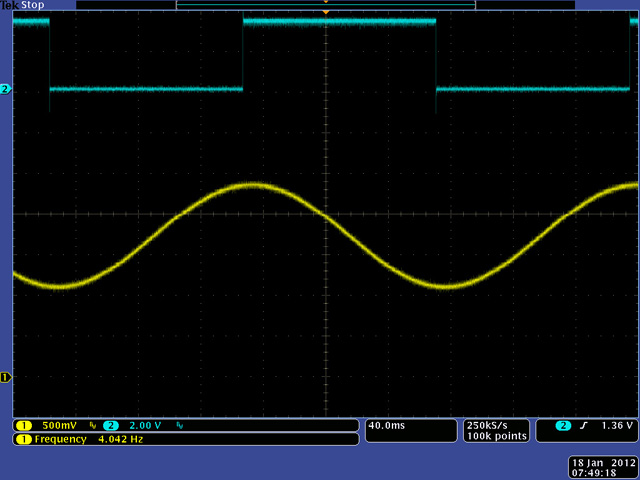Click the cyan channel 2 badge in scale readout
The height and width of the screenshot is (480, 640).
pos(110,425)
